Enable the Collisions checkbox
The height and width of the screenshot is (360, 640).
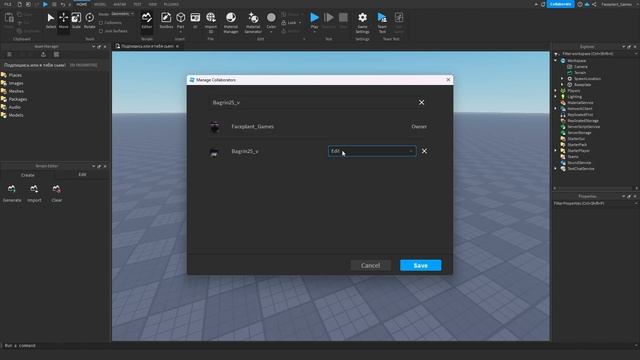[101, 23]
